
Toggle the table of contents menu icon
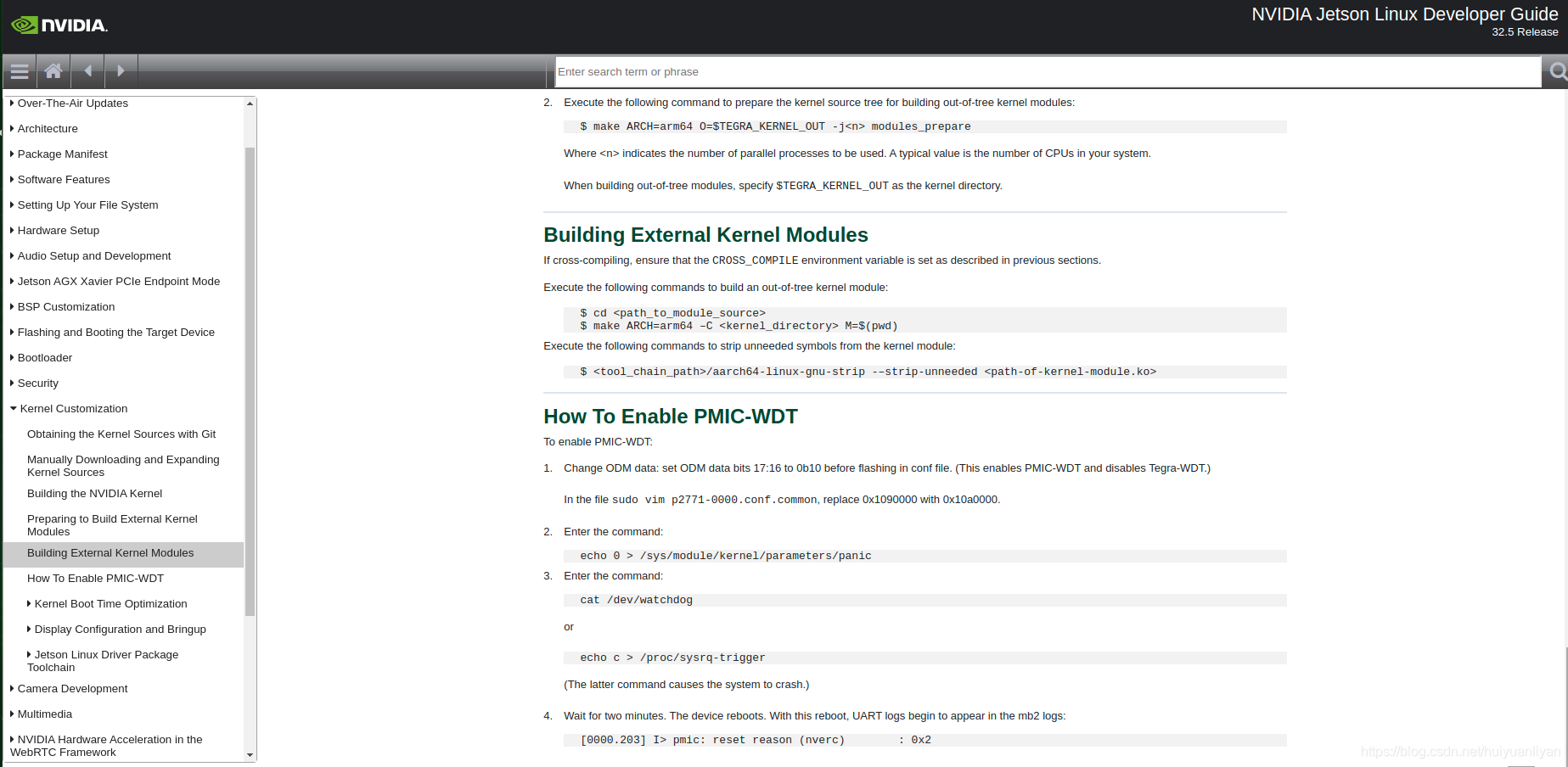coord(20,71)
